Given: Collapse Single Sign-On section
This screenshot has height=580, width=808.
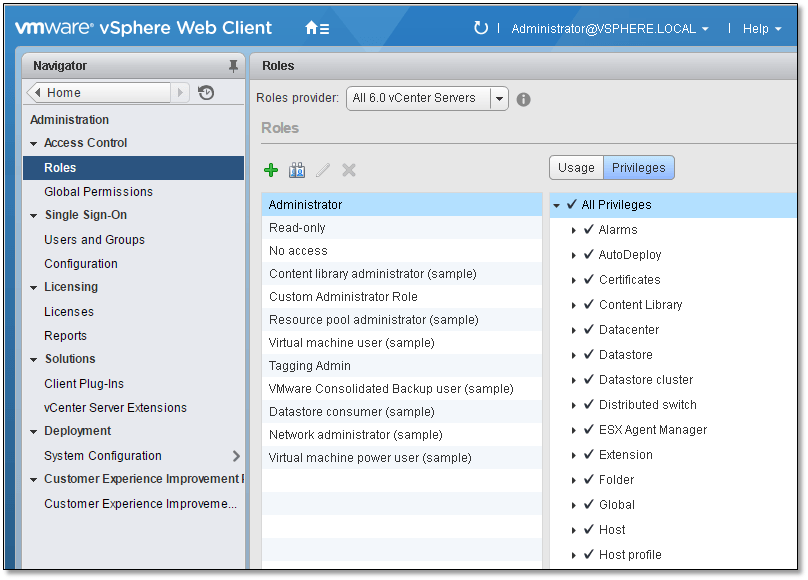Looking at the screenshot, I should point(33,216).
